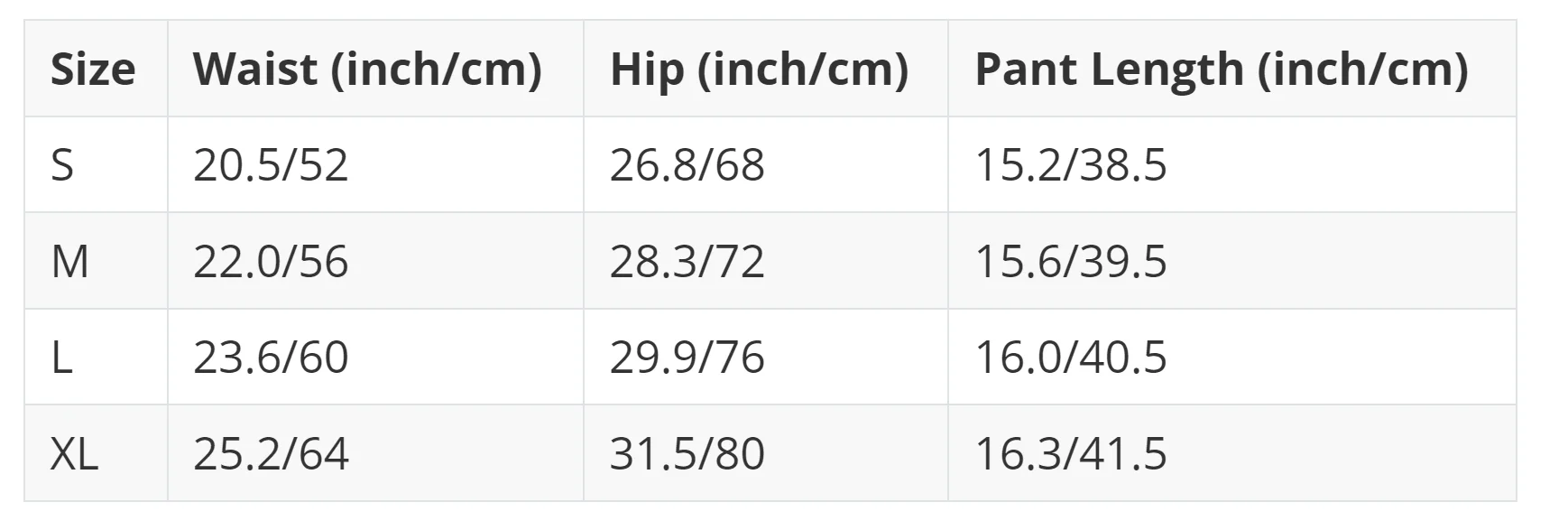Click the Size column header
The width and height of the screenshot is (1568, 530).
tap(93, 70)
